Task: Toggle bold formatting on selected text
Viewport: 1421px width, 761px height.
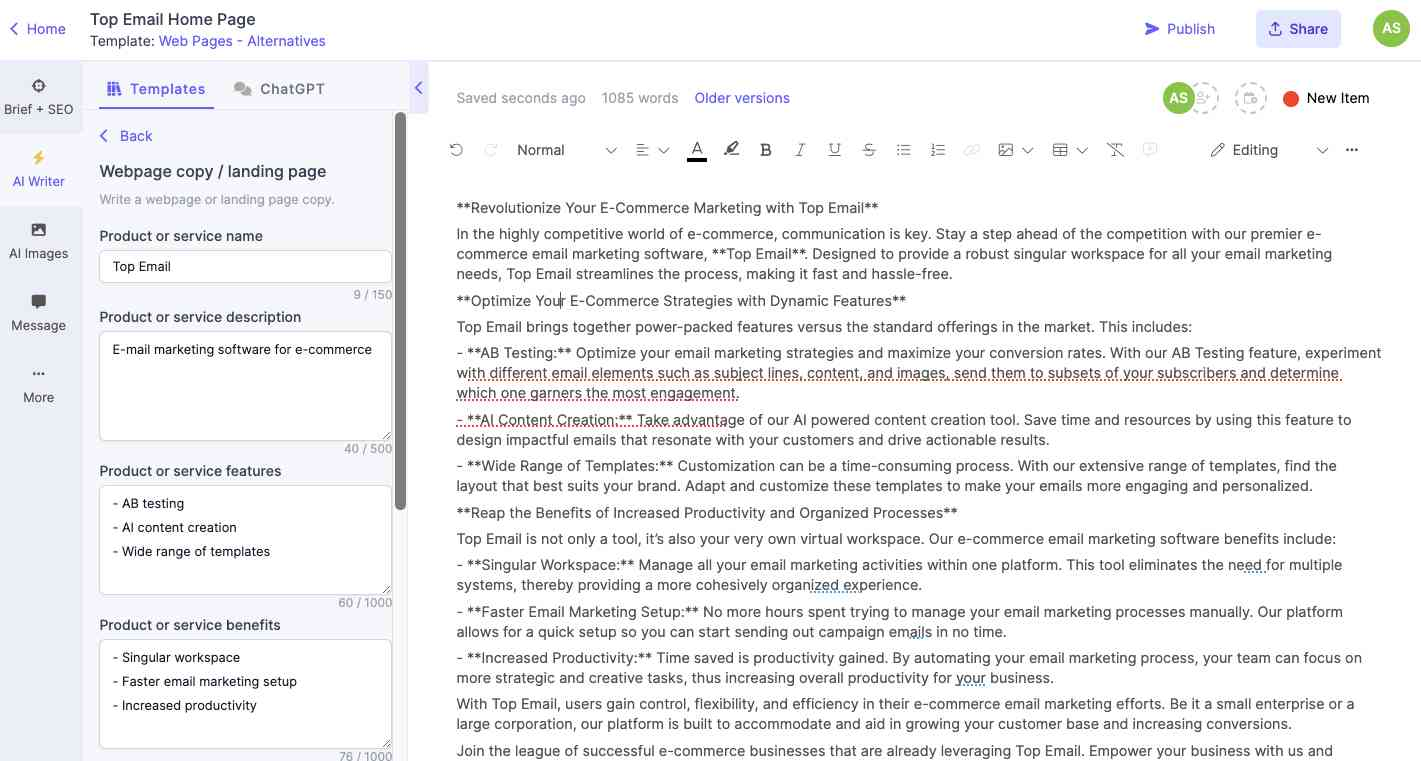Action: pyautogui.click(x=766, y=149)
